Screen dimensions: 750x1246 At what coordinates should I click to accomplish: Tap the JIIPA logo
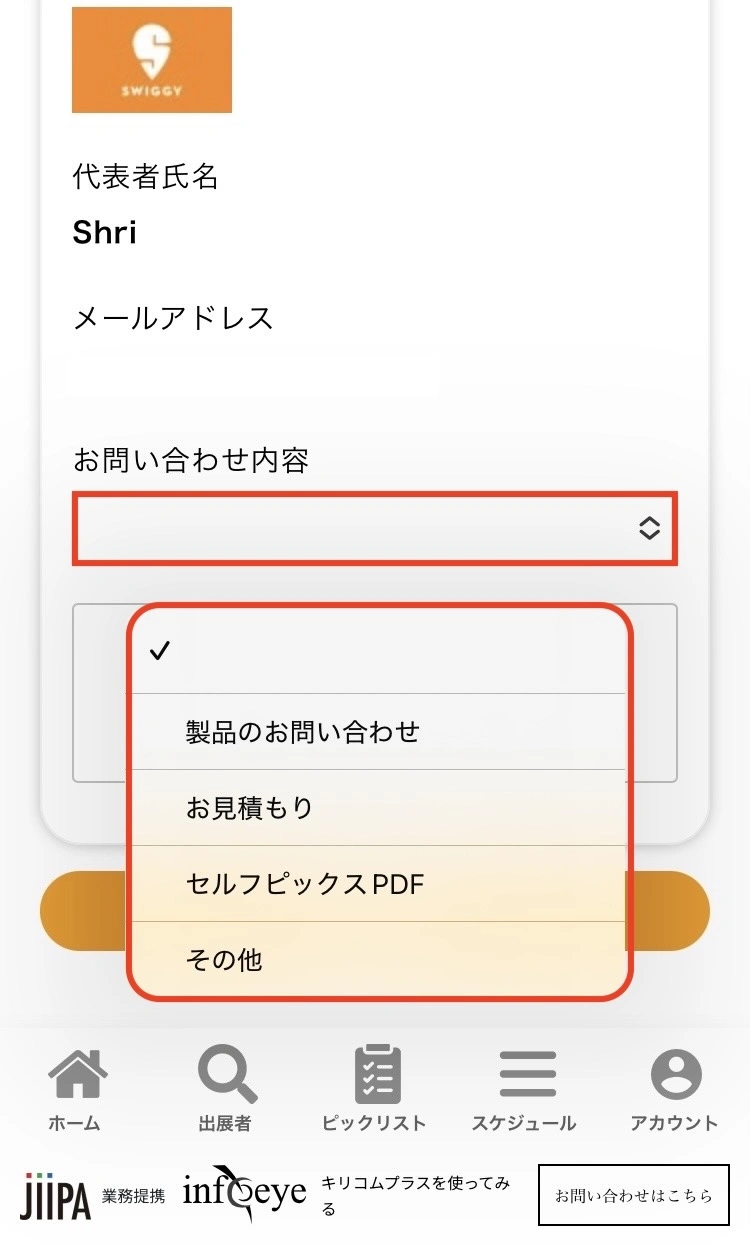pos(55,1196)
